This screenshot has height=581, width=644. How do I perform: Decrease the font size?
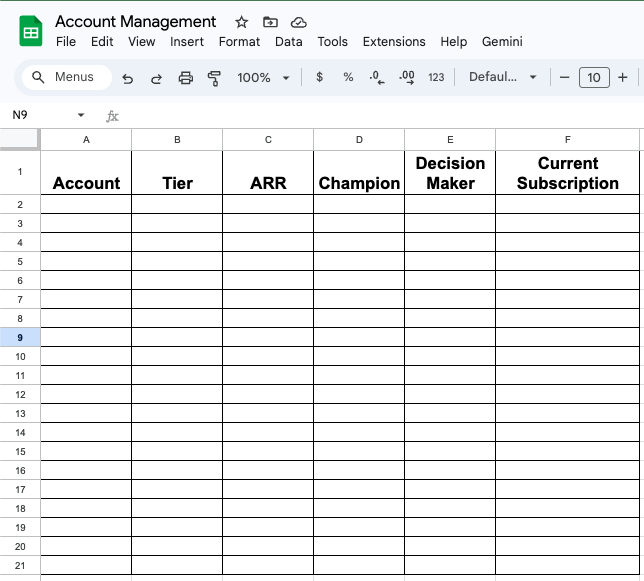565,77
